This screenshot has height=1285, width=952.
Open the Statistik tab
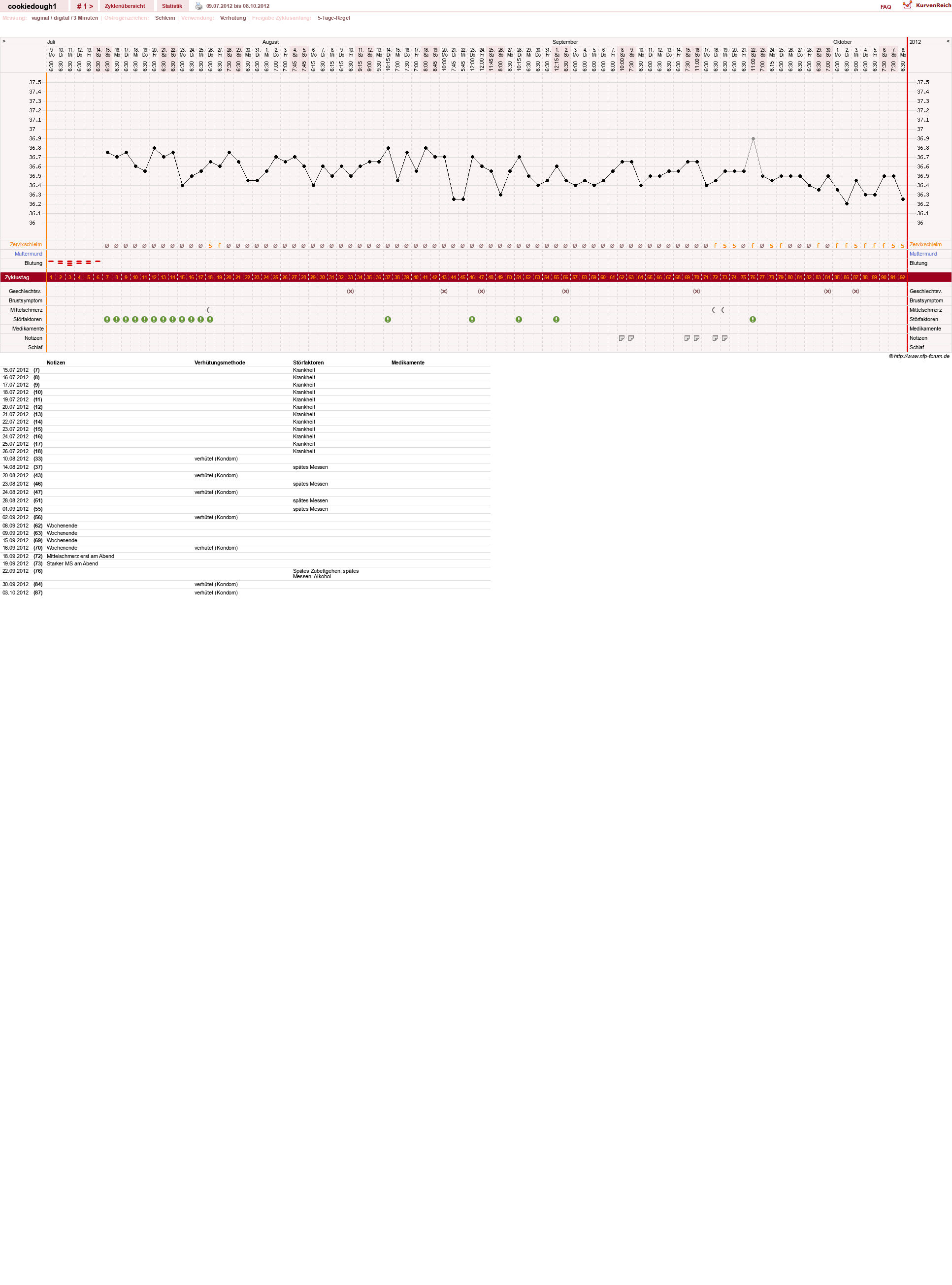pyautogui.click(x=172, y=6)
